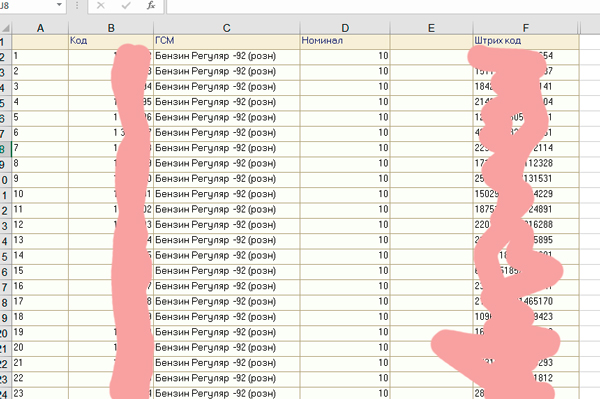Click cell A16 with value 15

point(40,271)
